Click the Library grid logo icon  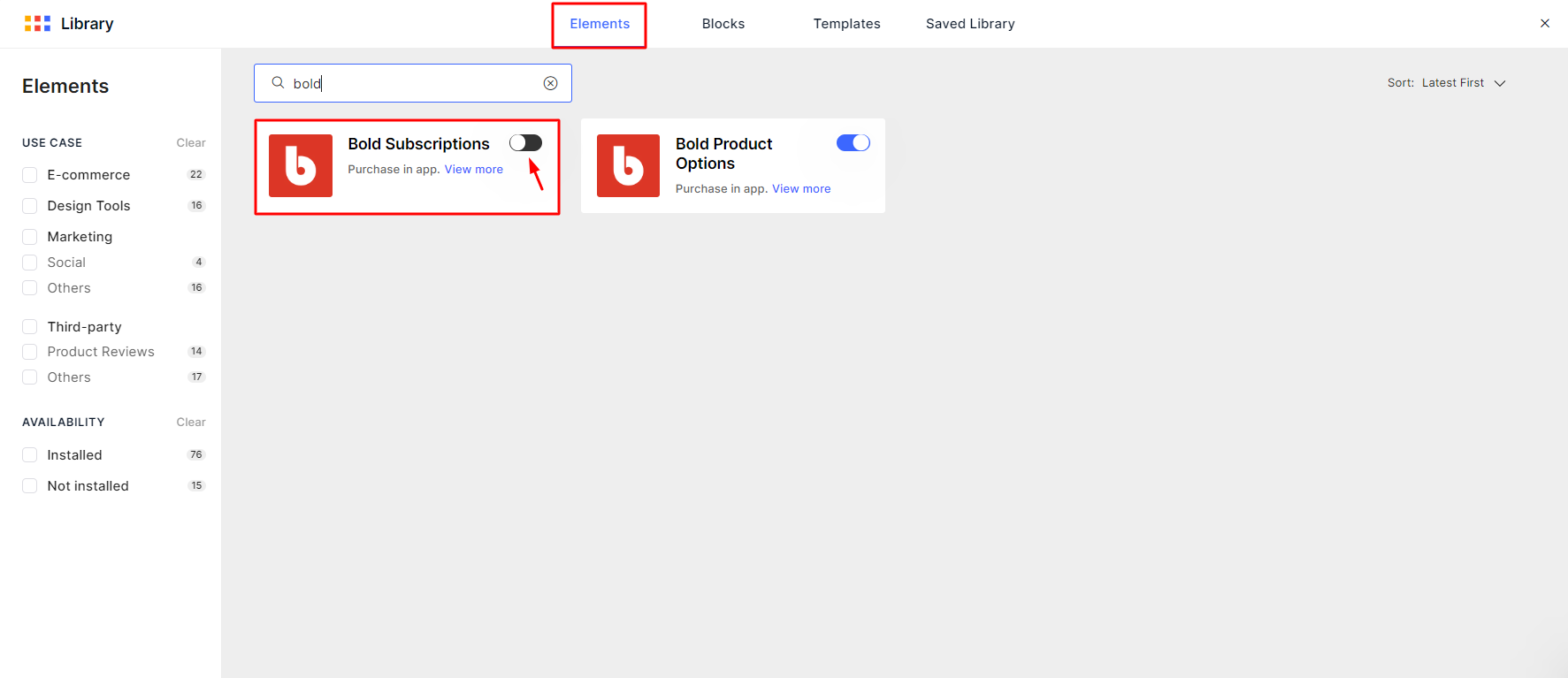click(37, 24)
